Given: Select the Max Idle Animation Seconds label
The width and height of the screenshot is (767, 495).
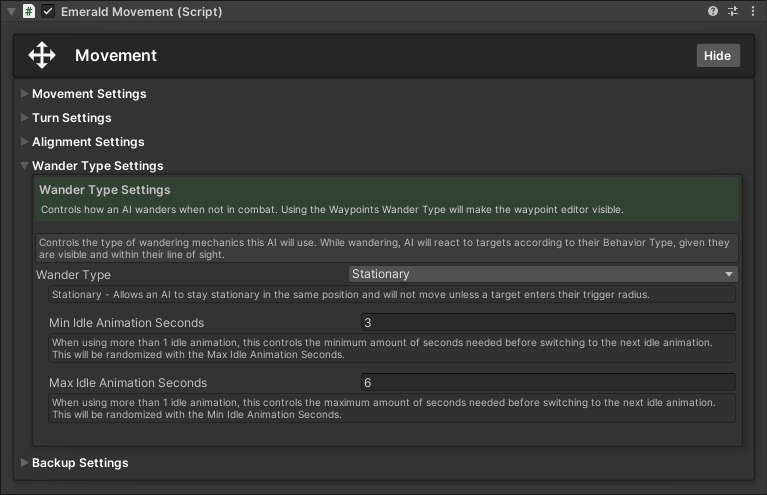Looking at the screenshot, I should pyautogui.click(x=128, y=383).
